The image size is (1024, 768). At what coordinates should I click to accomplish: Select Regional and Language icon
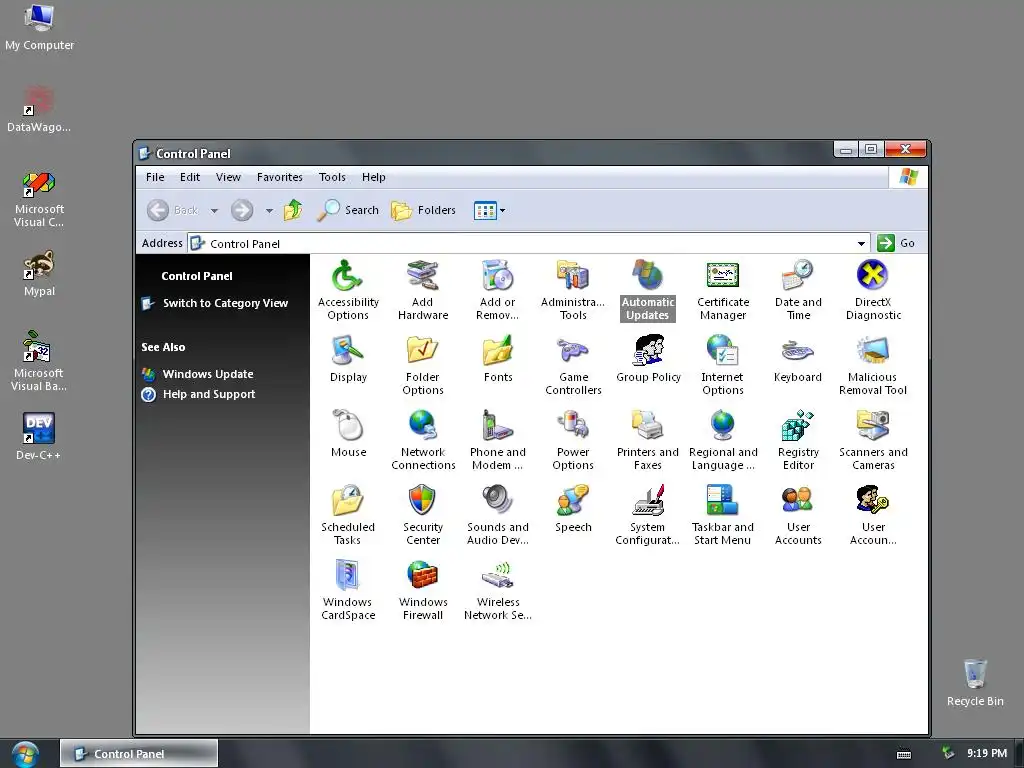pyautogui.click(x=722, y=440)
